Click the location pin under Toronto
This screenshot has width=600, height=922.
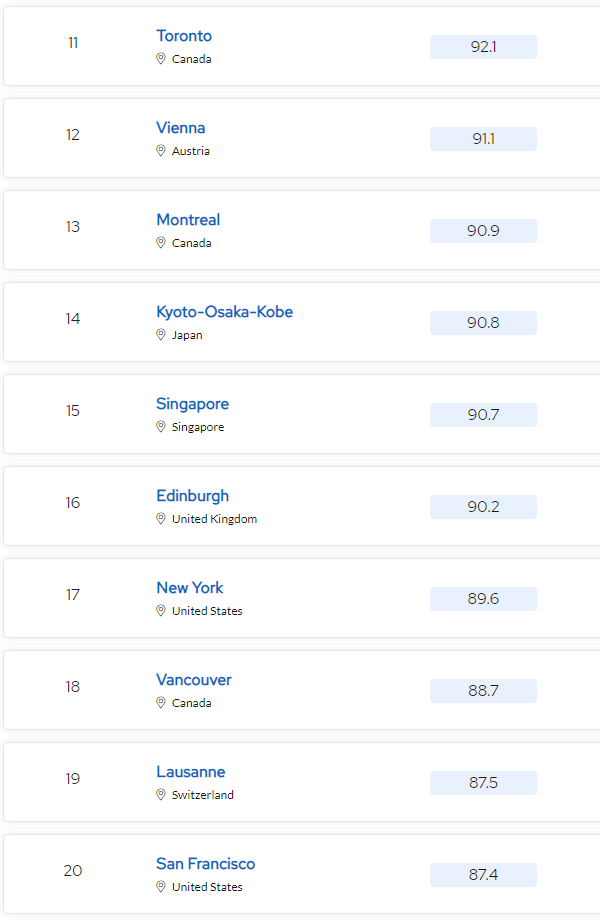[x=161, y=58]
